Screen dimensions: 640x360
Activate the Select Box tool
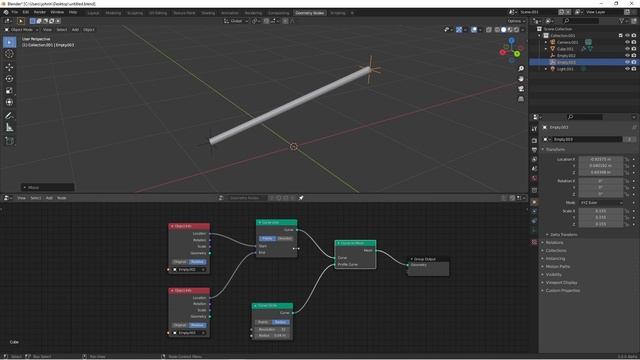click(9, 42)
